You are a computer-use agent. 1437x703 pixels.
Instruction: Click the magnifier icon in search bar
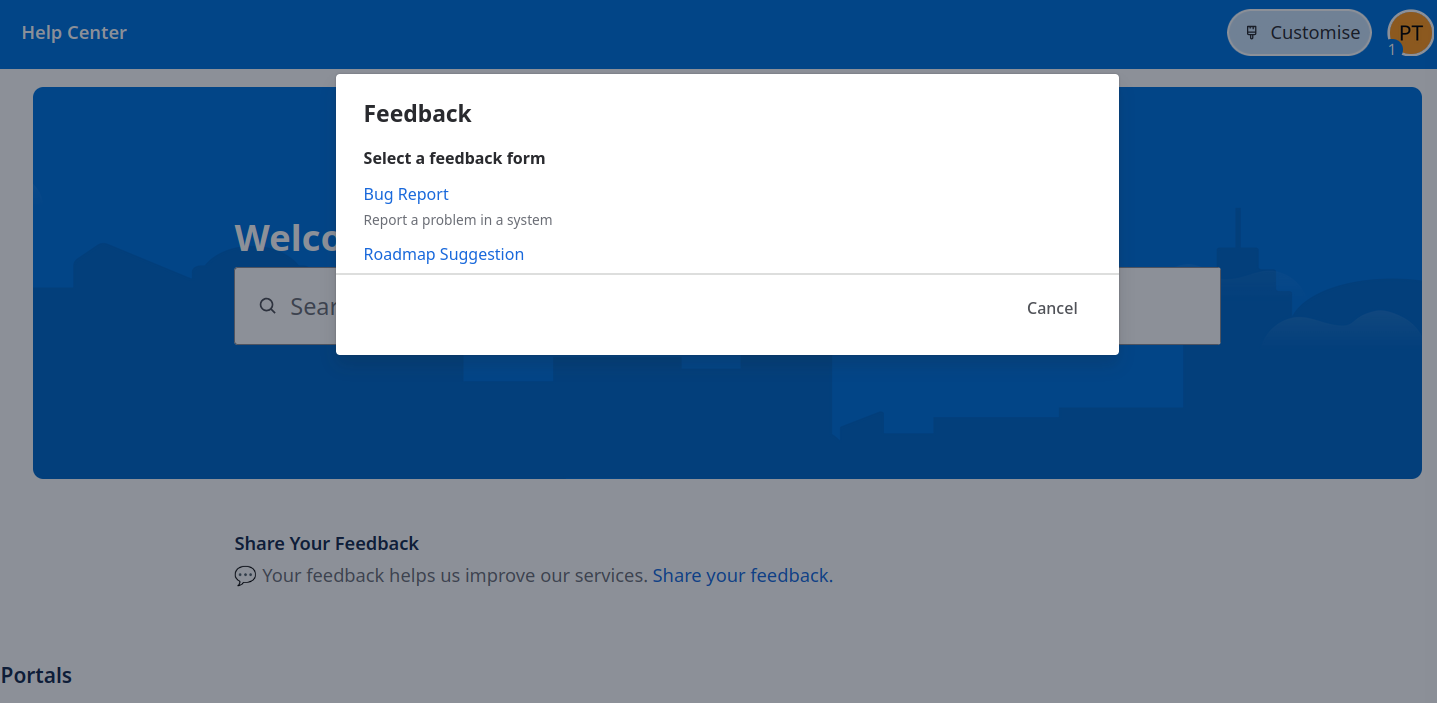[x=267, y=306]
